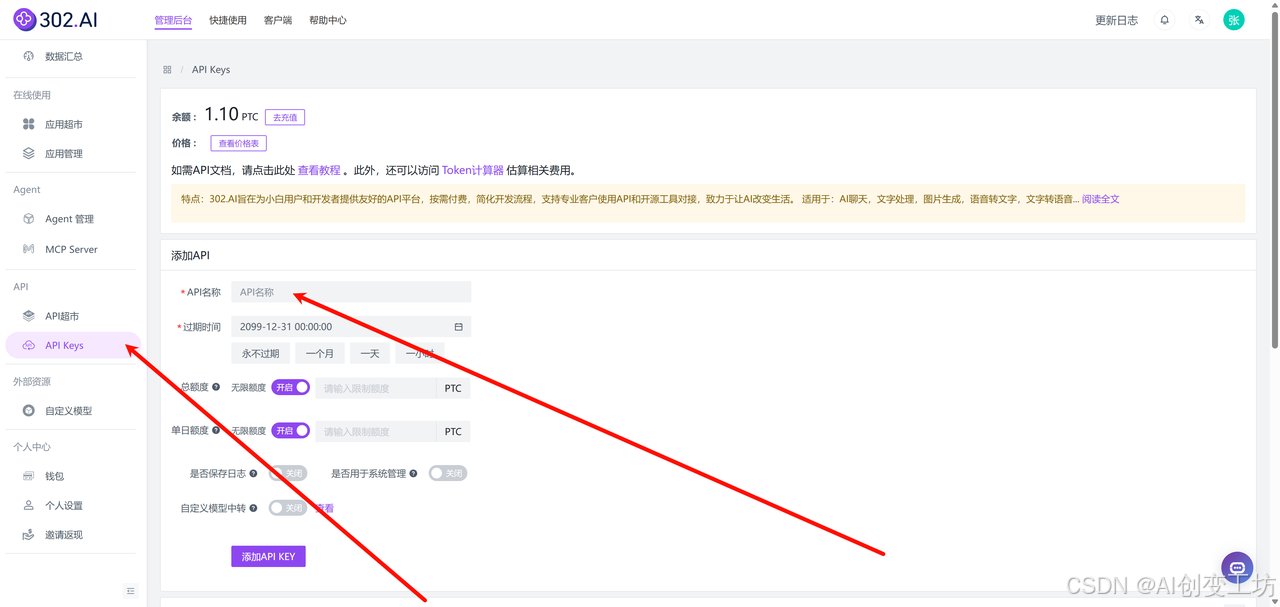Toggle 单日额度 unlimited quota switch
The image size is (1280, 607).
(x=290, y=430)
